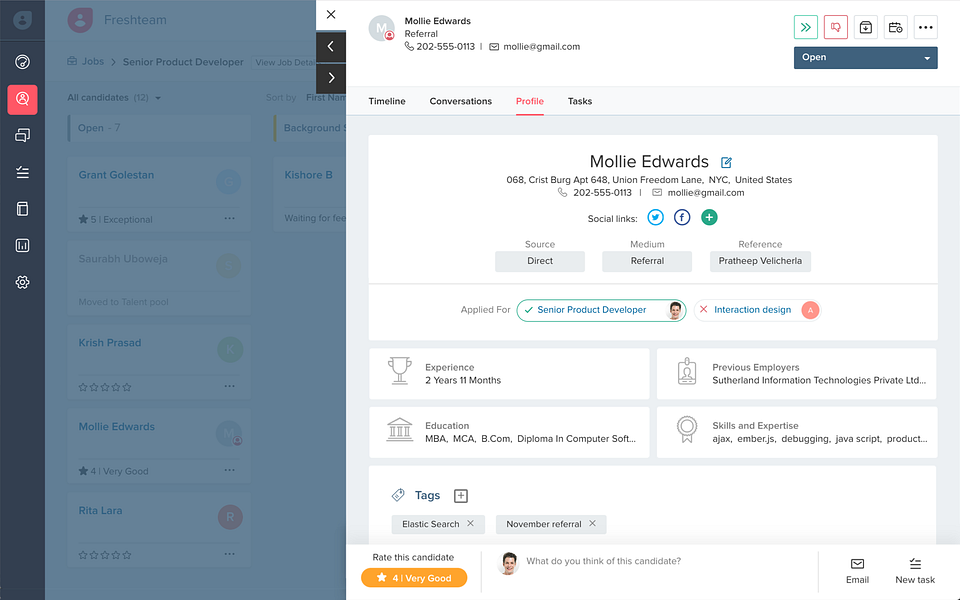Go to next candidate with right arrow
Viewport: 960px width, 600px height.
click(331, 78)
